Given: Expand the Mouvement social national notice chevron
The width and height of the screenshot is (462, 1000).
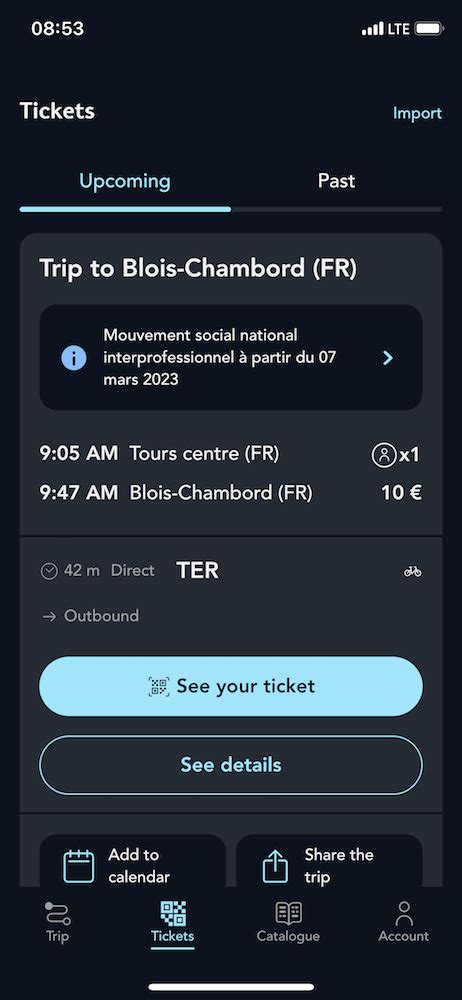Looking at the screenshot, I should [387, 358].
